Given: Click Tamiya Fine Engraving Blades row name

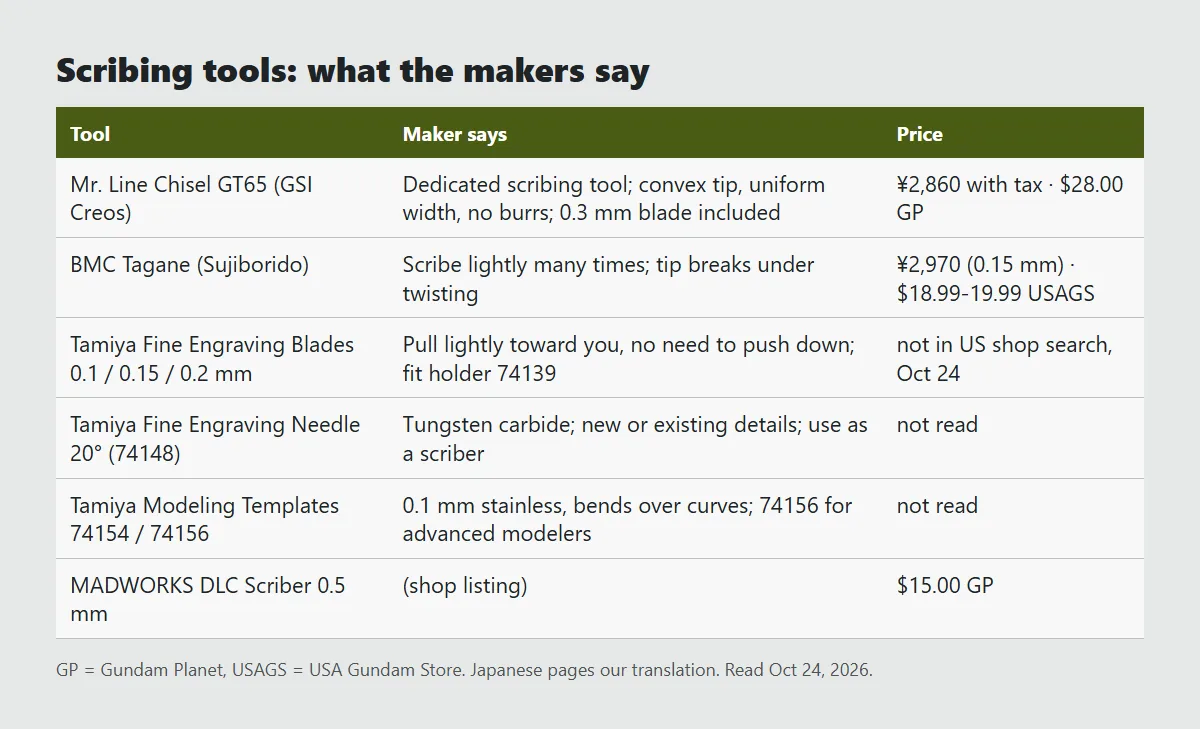Looking at the screenshot, I should click(x=212, y=358).
